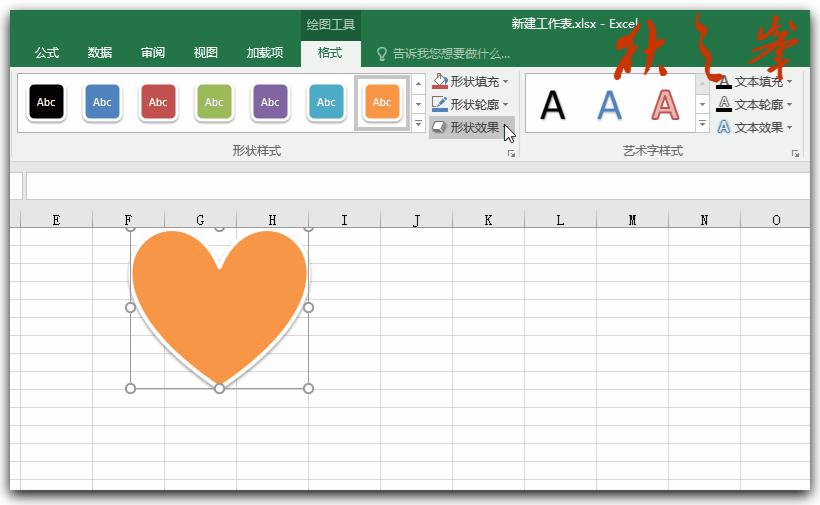Open the 文本效果 dropdown arrow
This screenshot has width=820, height=505.
(789, 128)
